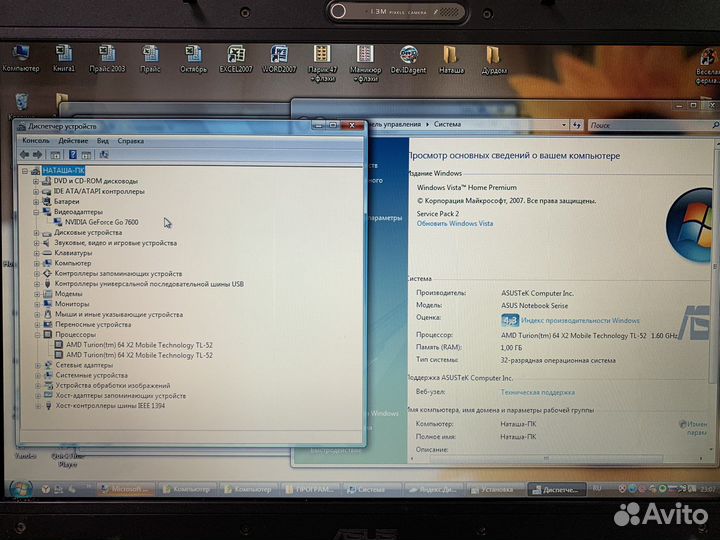Screen dimensions: 720x540
Task: Collapse the Процессоры node
Action: (37, 335)
